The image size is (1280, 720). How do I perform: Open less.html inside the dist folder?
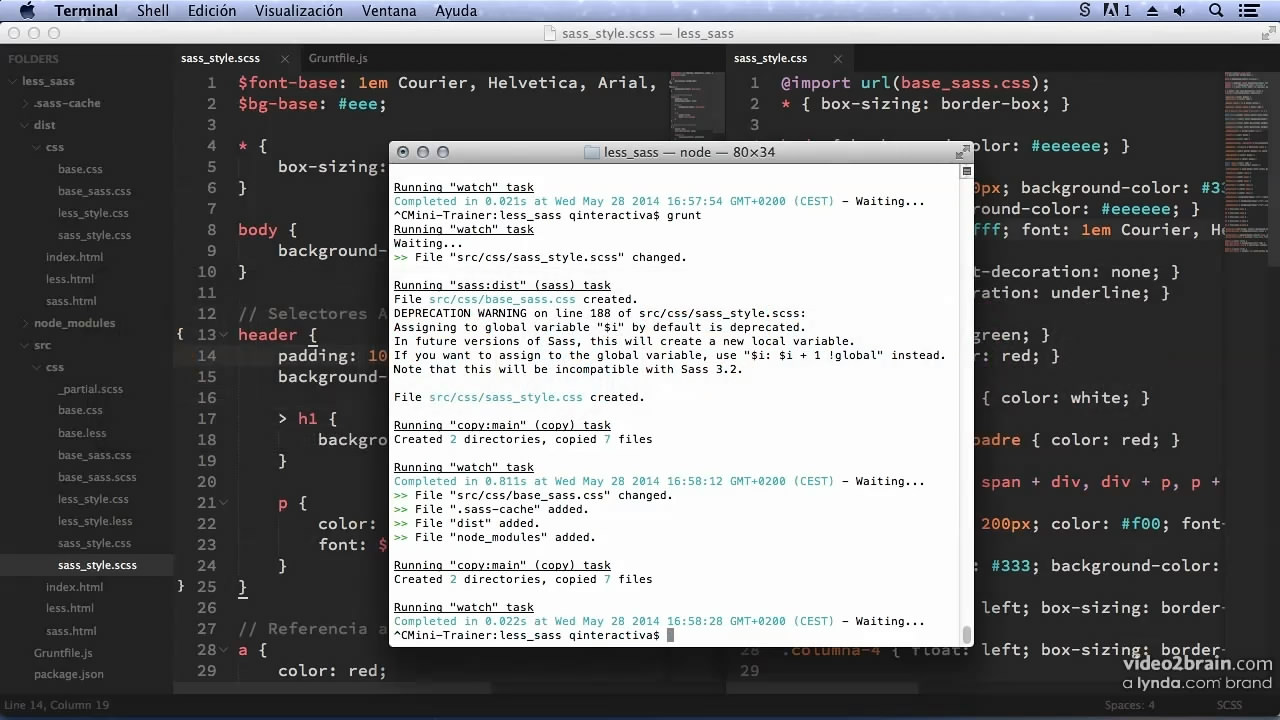point(70,279)
